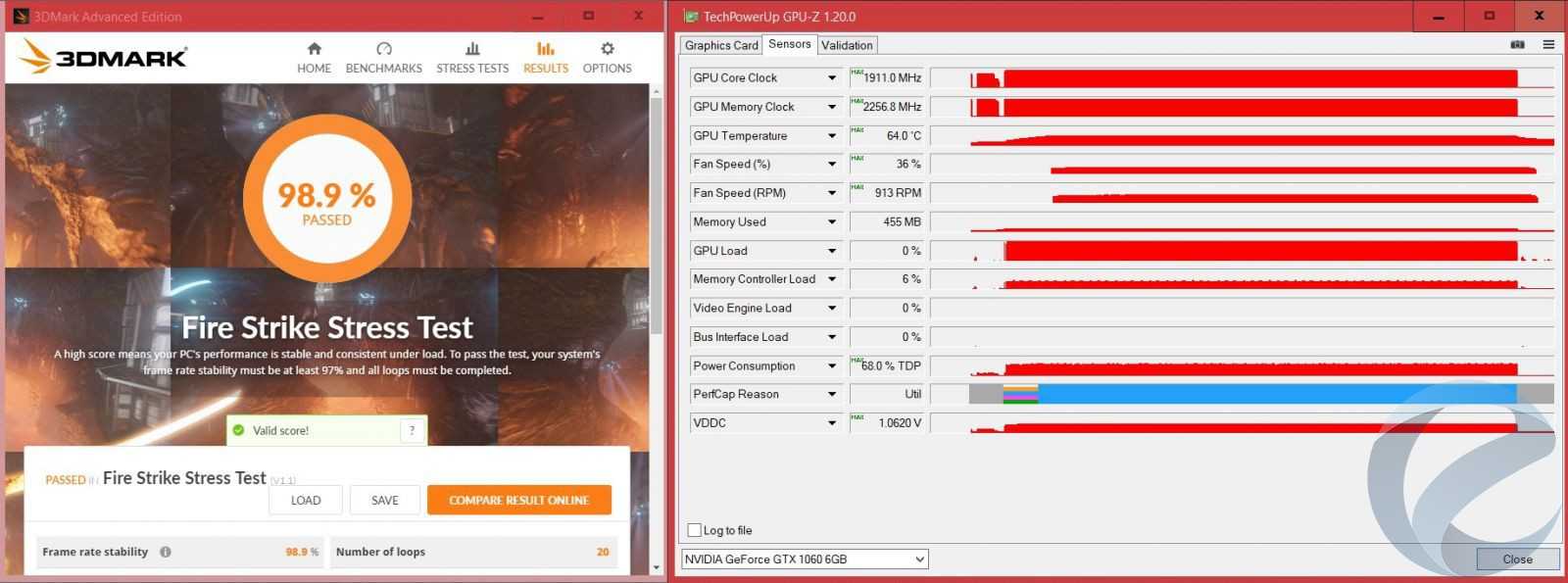Expand the GPU Core Clock sensor dropdown

click(x=832, y=78)
